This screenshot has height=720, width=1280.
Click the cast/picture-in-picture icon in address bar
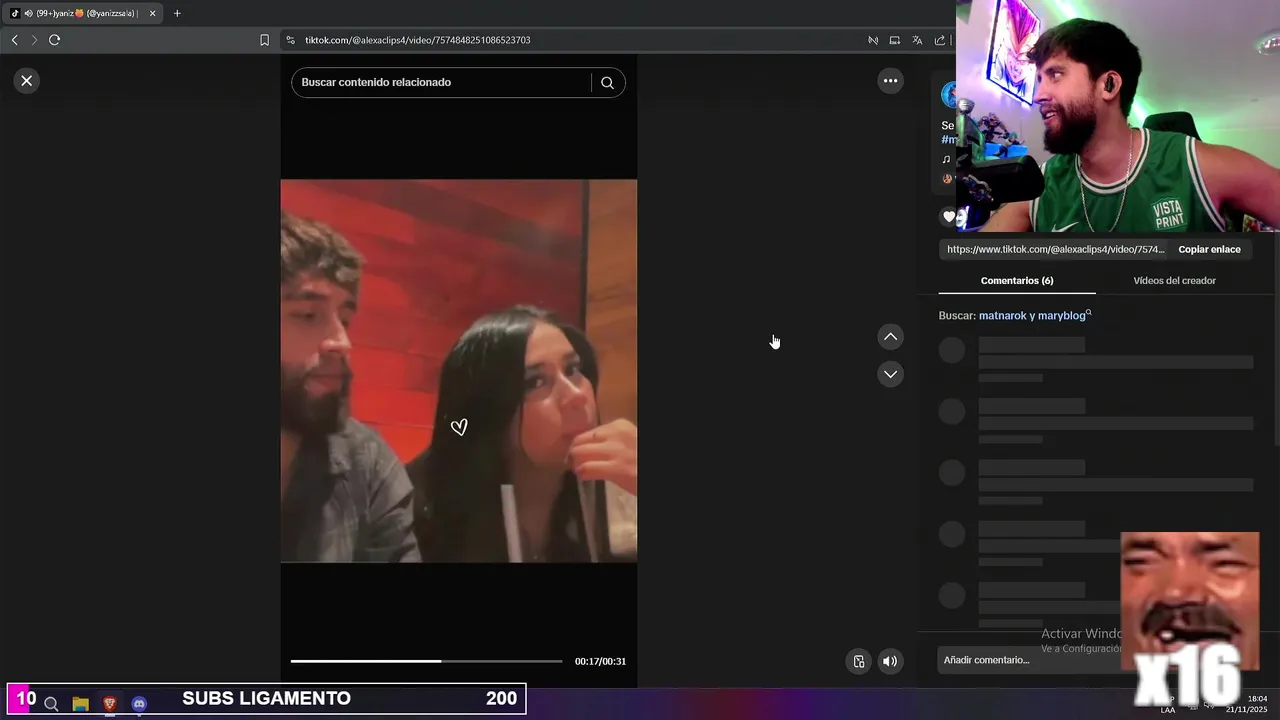point(895,40)
